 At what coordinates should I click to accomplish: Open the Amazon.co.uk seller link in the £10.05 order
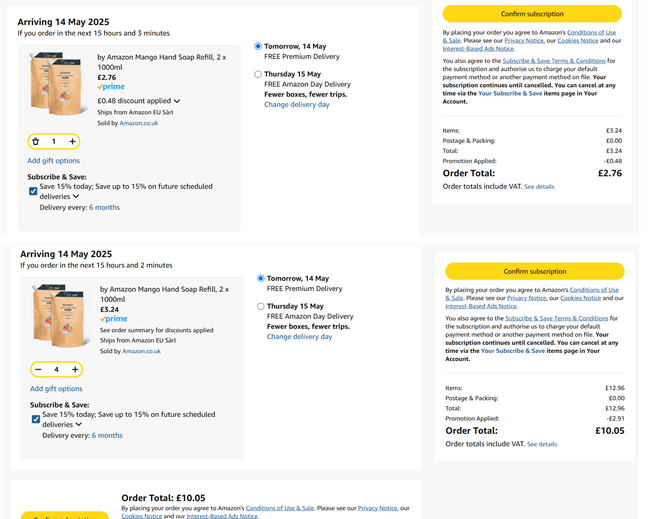pos(141,351)
